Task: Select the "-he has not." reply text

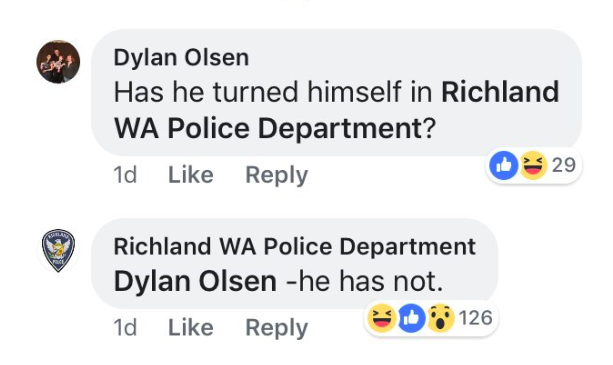Action: [x=365, y=281]
